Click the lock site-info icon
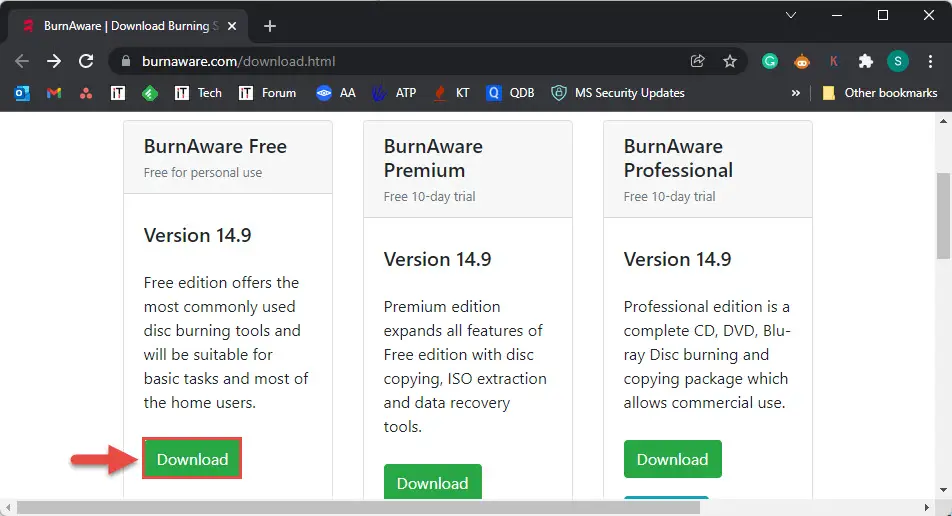 [126, 61]
